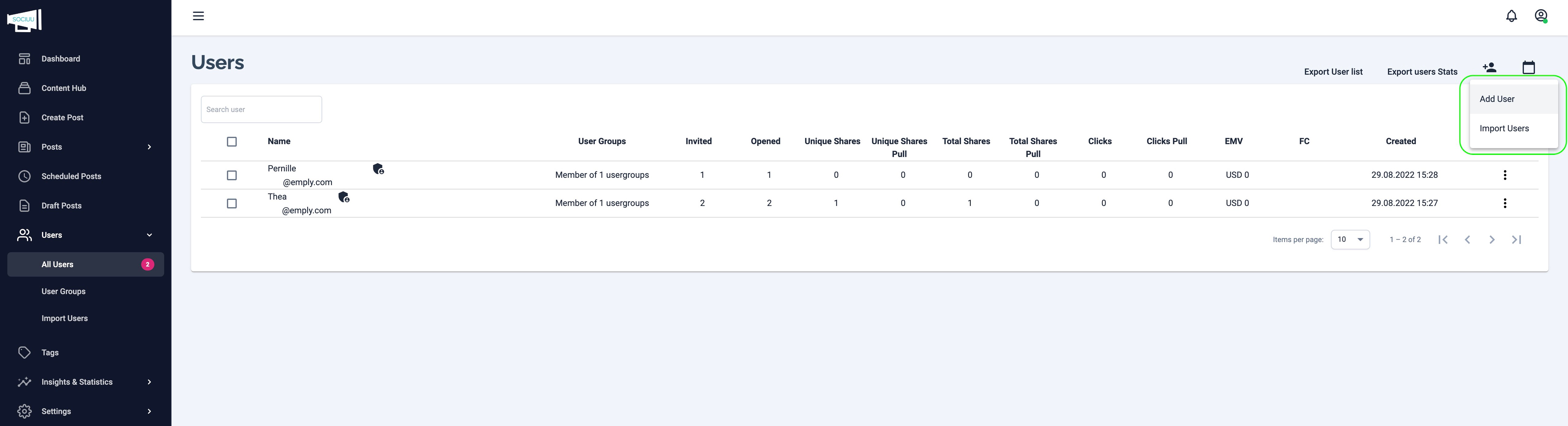The height and width of the screenshot is (426, 1568).
Task: Open the user account profile icon
Action: pos(1541,17)
